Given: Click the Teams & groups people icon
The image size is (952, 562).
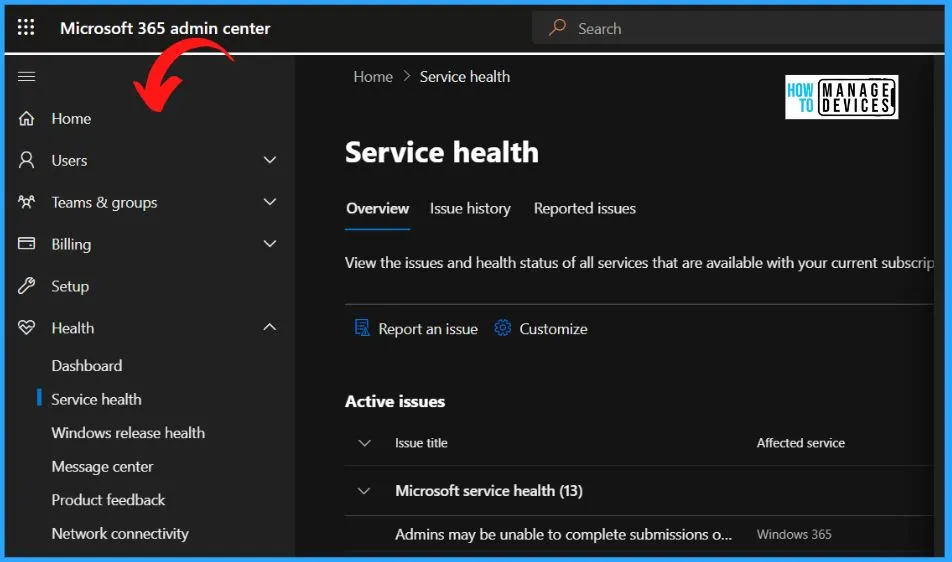Looking at the screenshot, I should coord(26,201).
